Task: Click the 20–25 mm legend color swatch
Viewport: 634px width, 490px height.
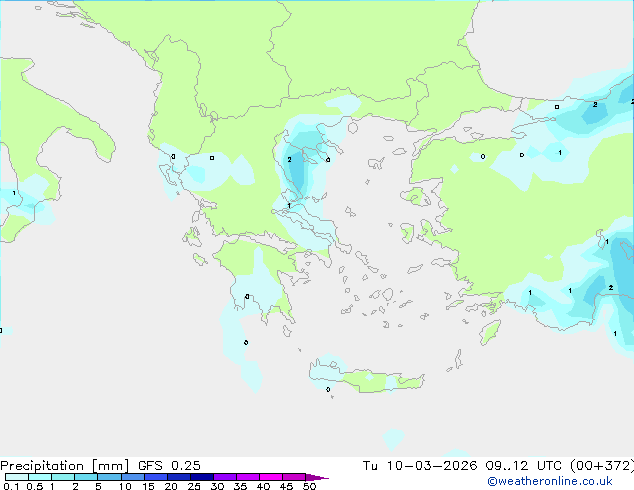Action: pos(179,477)
